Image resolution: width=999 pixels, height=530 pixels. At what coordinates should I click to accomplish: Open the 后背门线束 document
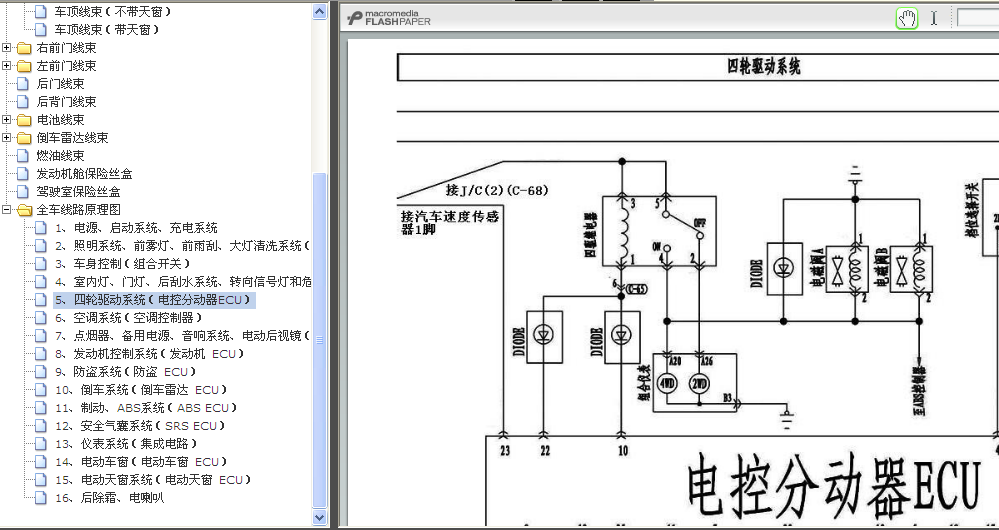[x=66, y=101]
